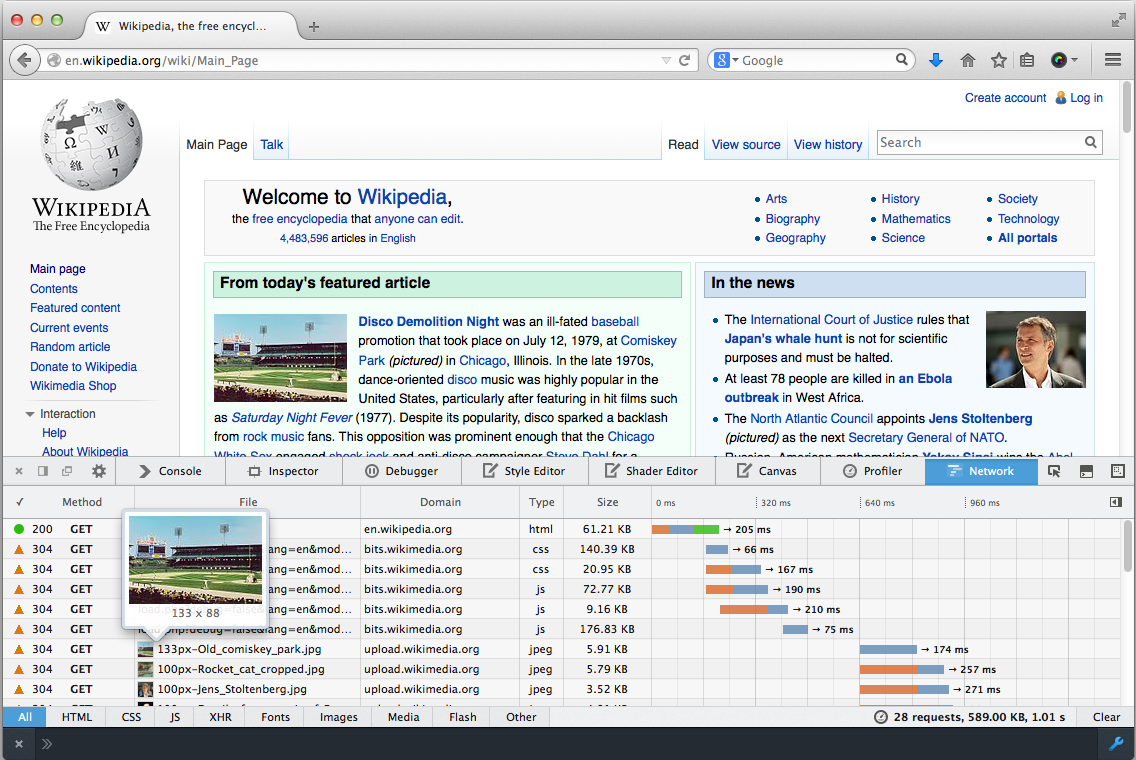Collapse the Interaction sidebar section
The image size is (1136, 760).
tap(30, 414)
